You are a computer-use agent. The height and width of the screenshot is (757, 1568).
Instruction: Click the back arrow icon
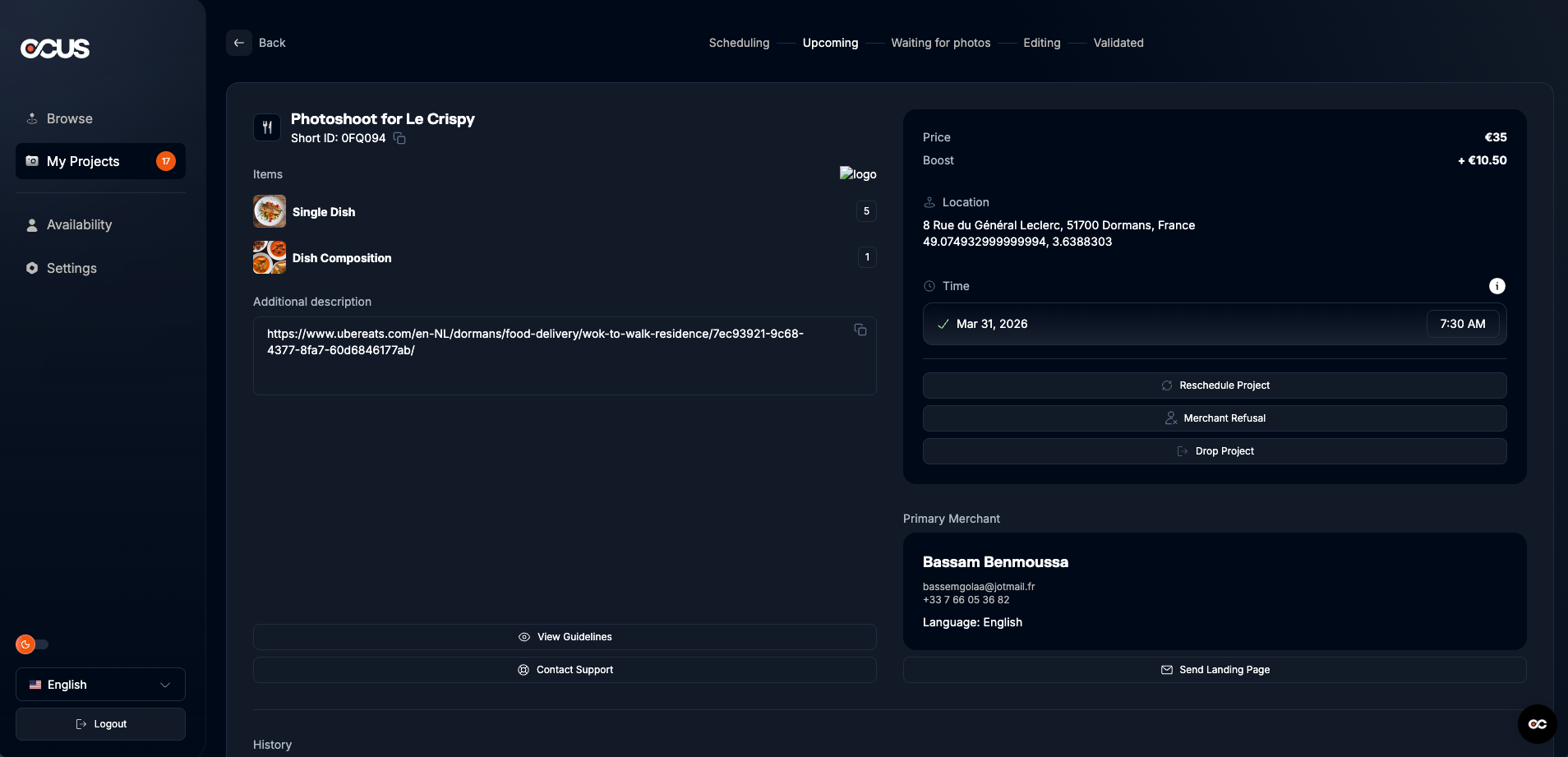(x=239, y=43)
